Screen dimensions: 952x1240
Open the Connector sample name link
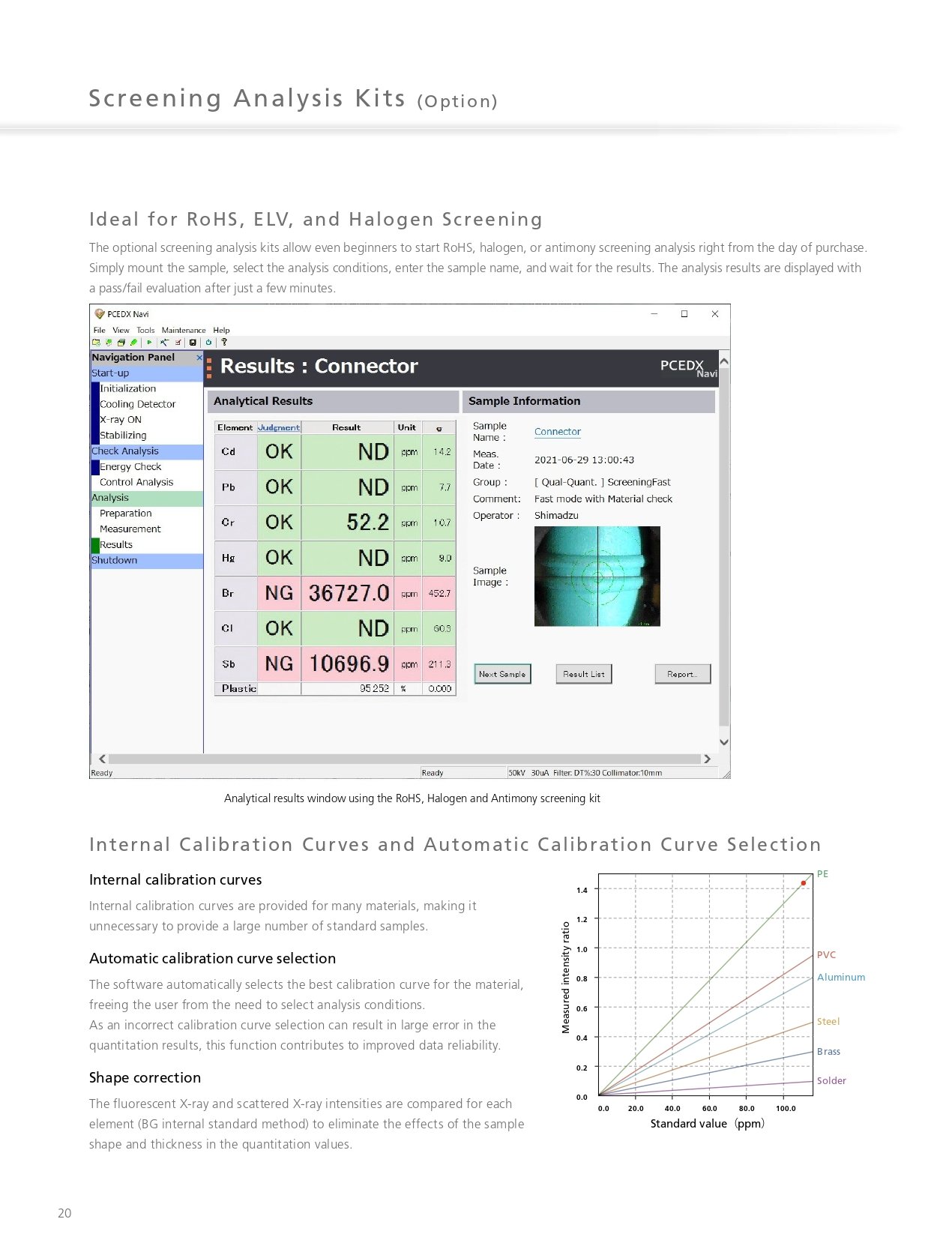click(x=558, y=432)
